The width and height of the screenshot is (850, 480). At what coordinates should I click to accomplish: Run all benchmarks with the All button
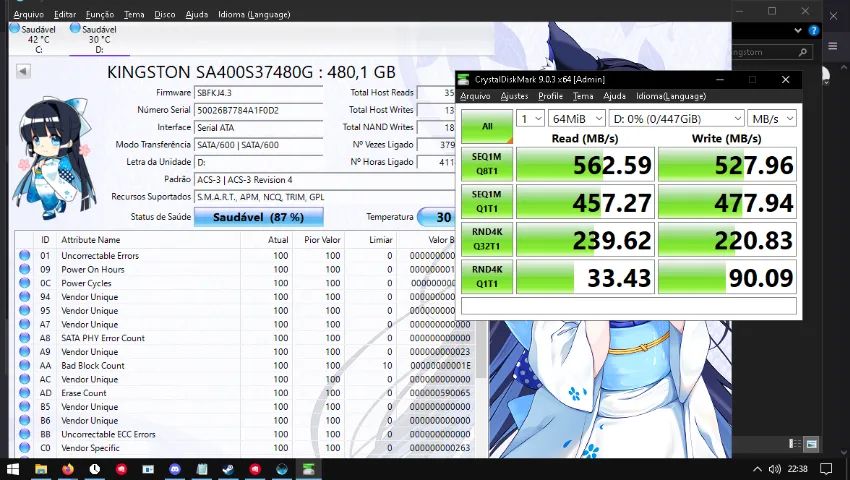click(487, 126)
